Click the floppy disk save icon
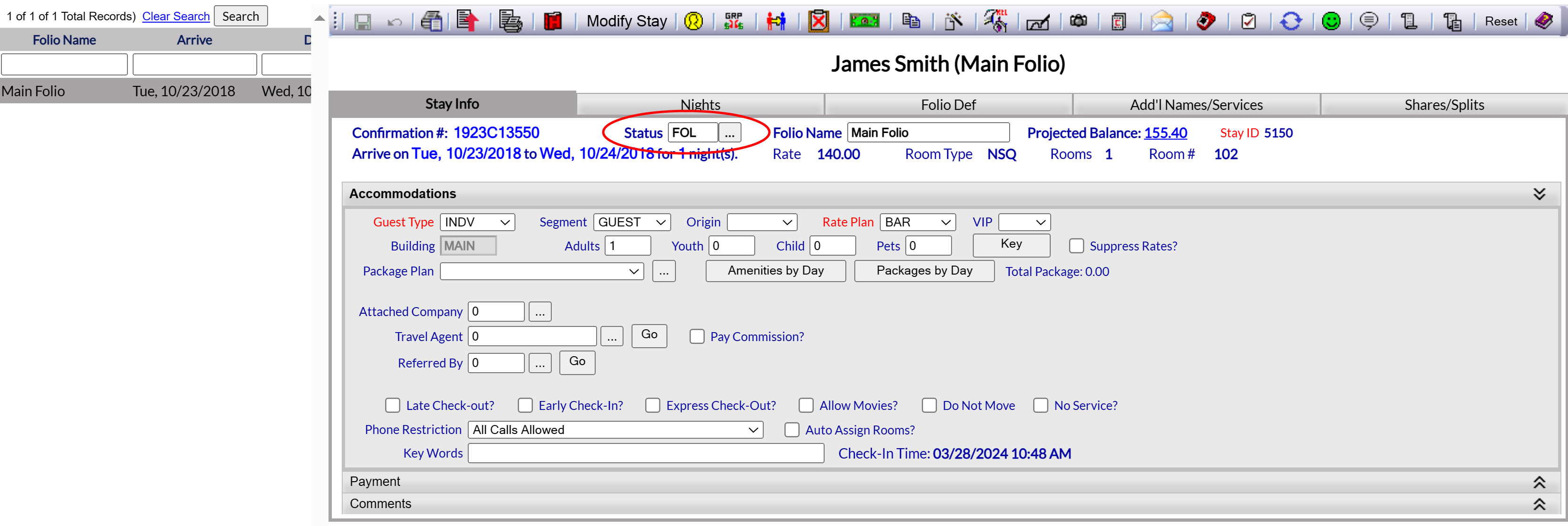The image size is (1568, 526). pos(363,23)
